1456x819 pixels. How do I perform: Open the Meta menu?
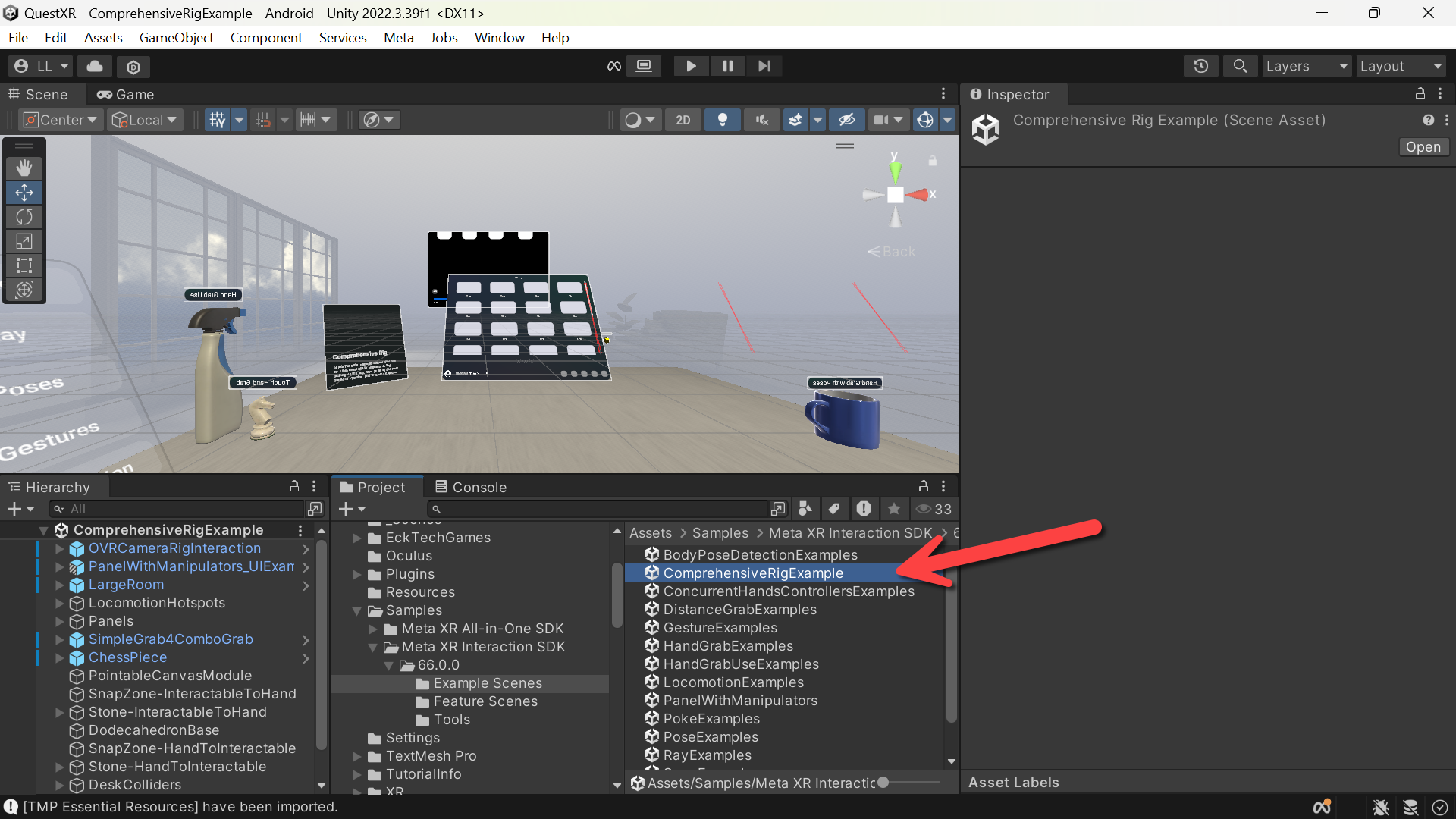click(398, 37)
